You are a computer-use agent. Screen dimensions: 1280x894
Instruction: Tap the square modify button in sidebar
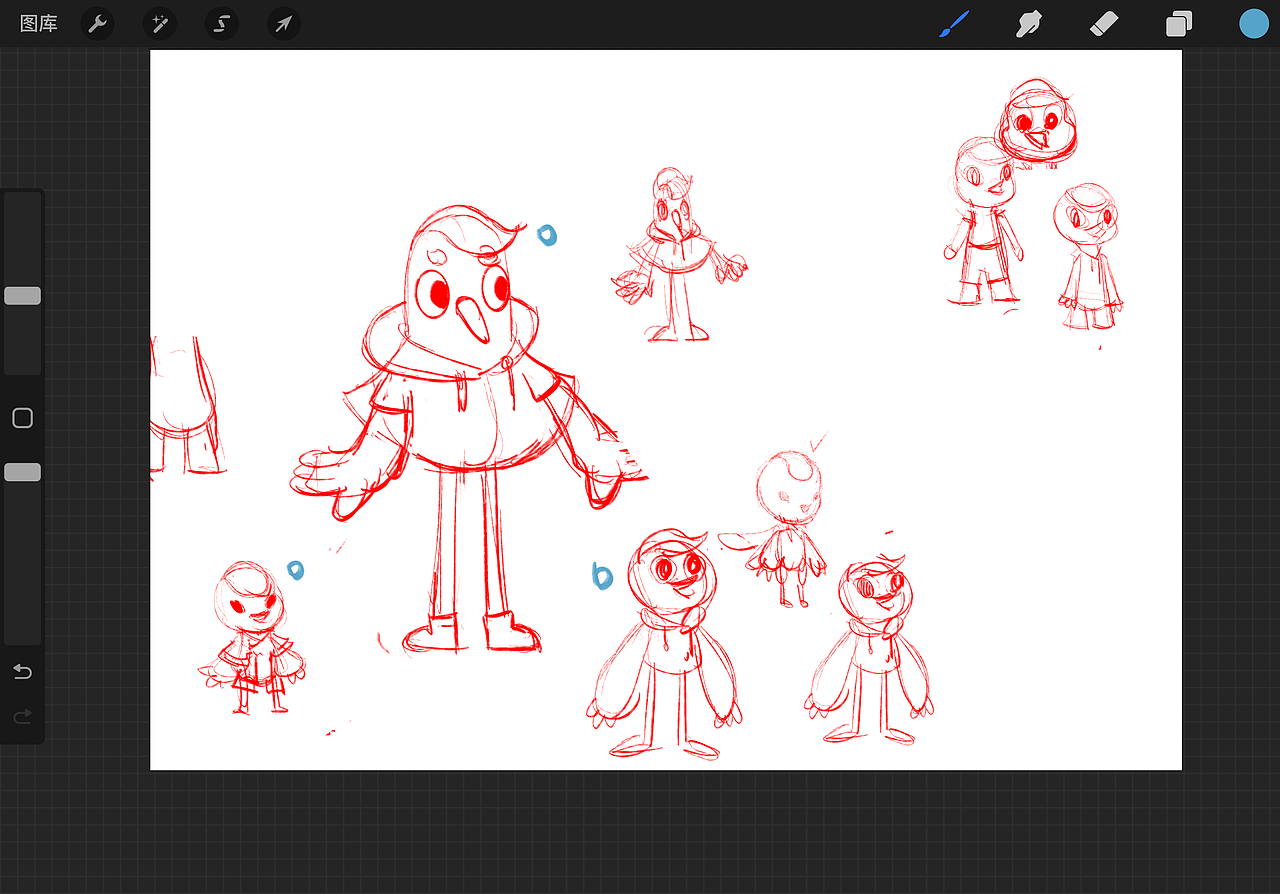[x=22, y=418]
